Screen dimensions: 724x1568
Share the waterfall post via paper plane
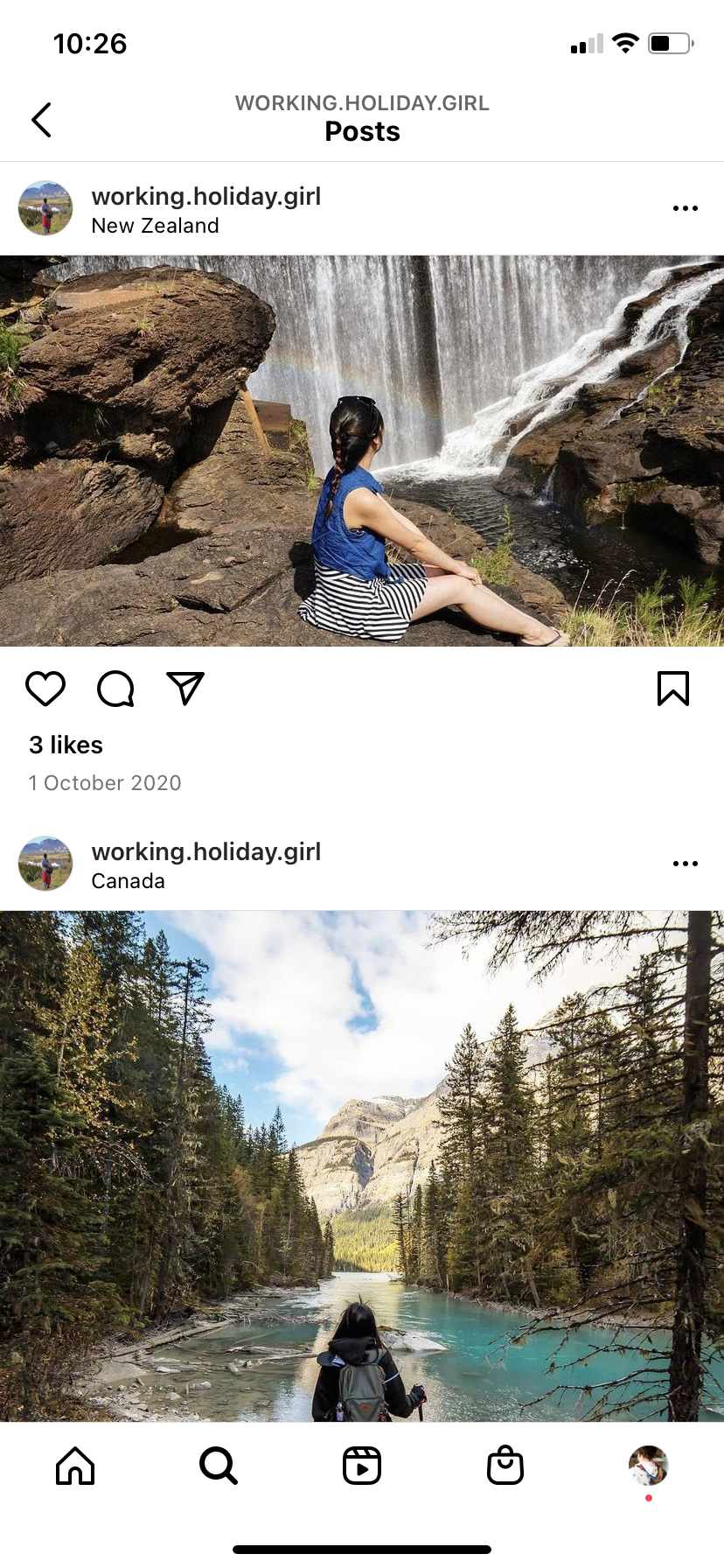tap(185, 689)
